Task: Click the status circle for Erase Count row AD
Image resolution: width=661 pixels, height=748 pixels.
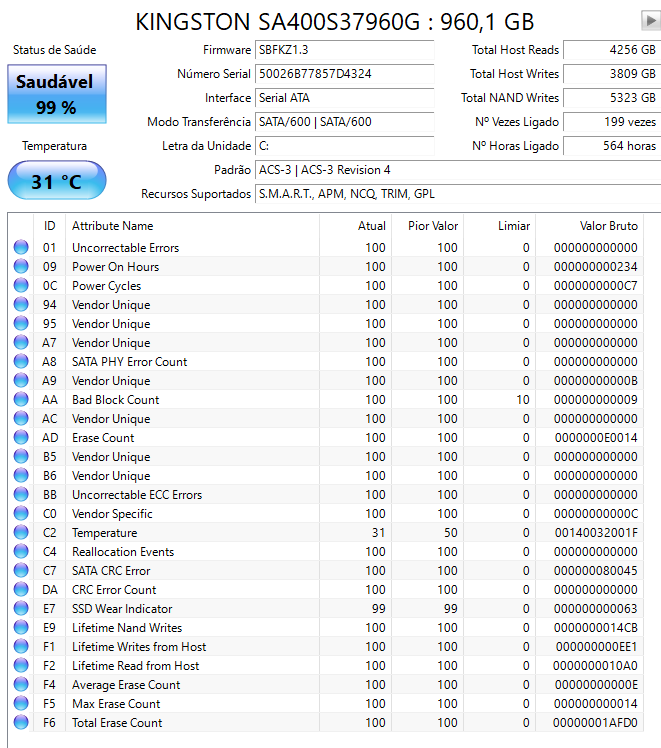Action: [x=21, y=437]
